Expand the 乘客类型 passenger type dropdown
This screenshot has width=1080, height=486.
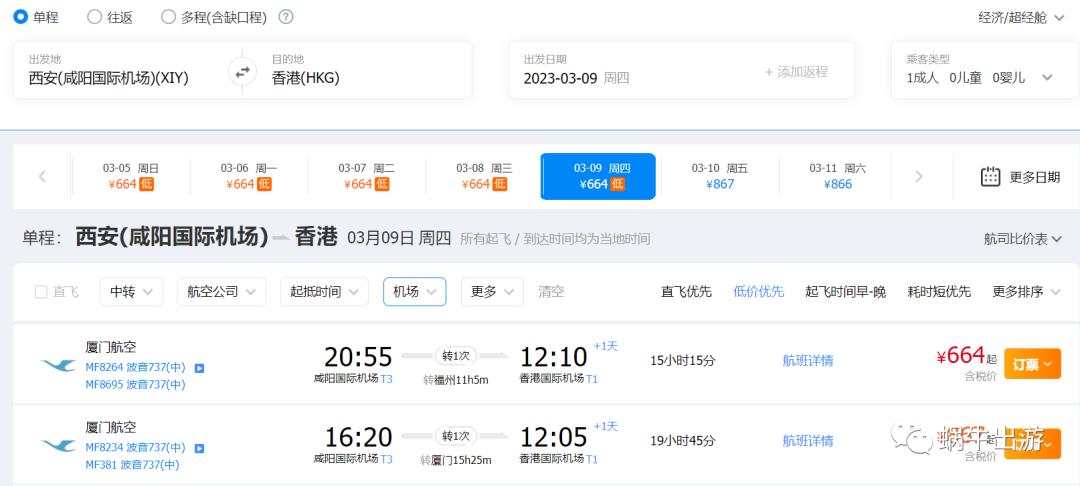click(x=1047, y=78)
